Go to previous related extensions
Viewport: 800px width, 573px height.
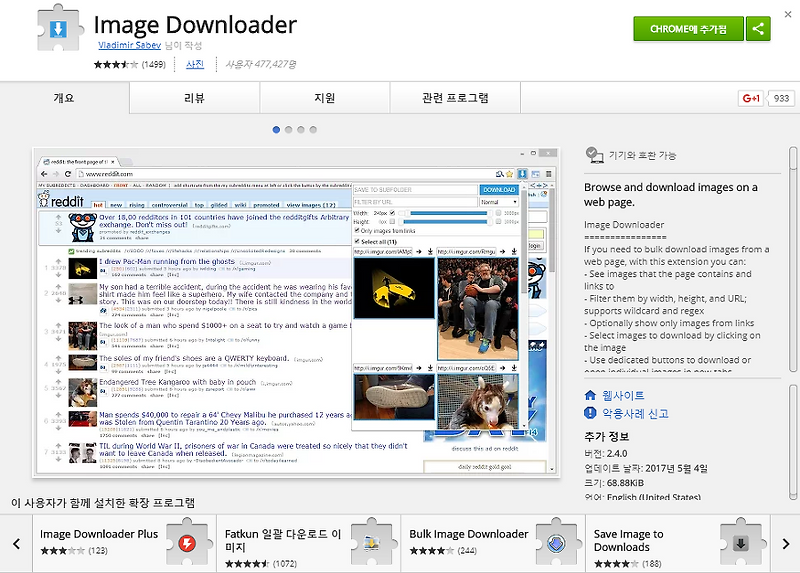16,543
